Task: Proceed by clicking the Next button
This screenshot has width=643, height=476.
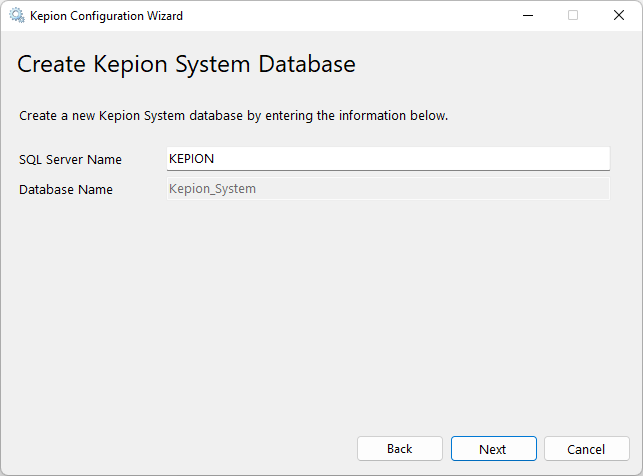Action: (493, 449)
